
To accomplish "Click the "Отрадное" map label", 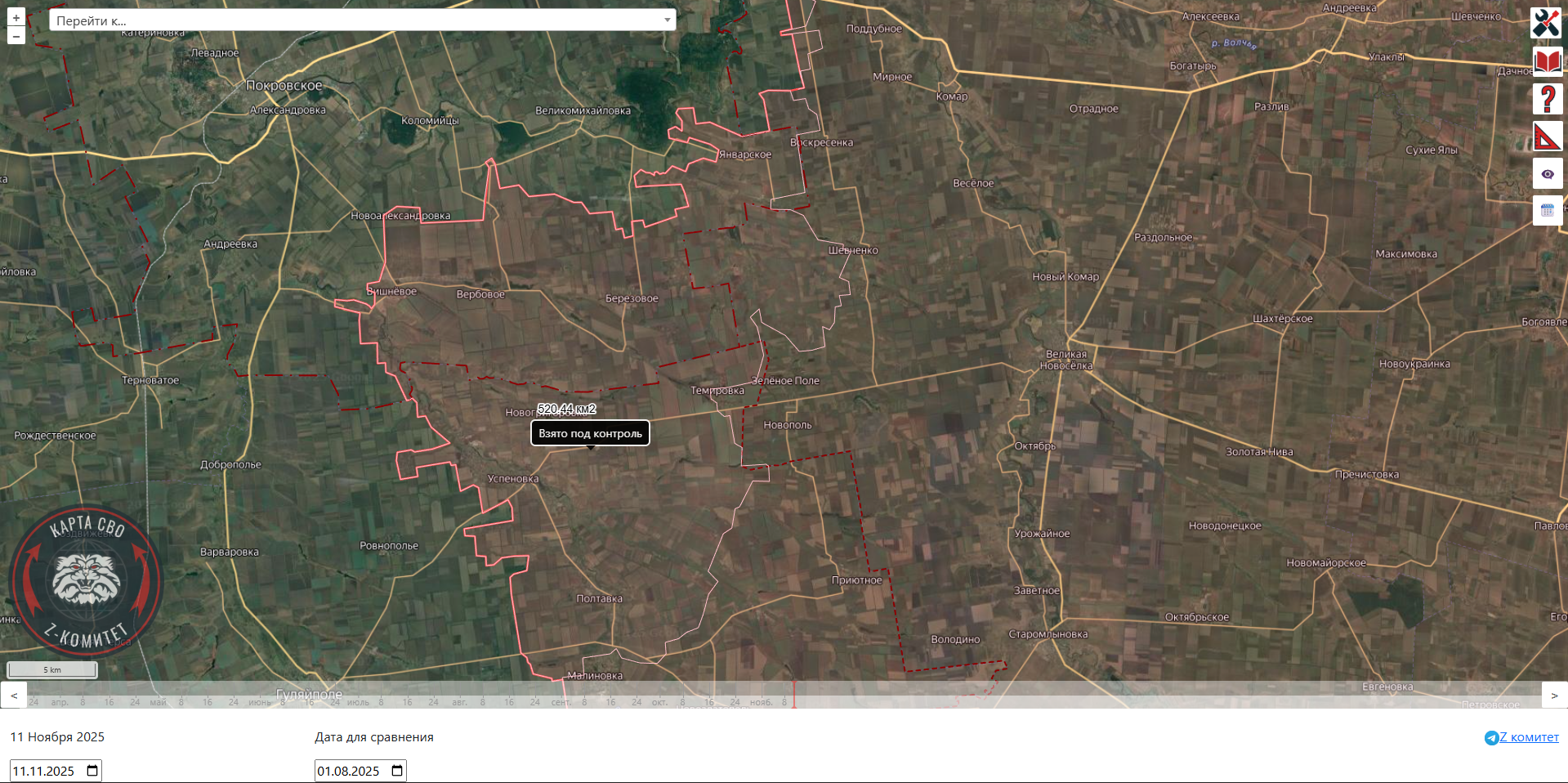I will [x=1094, y=109].
